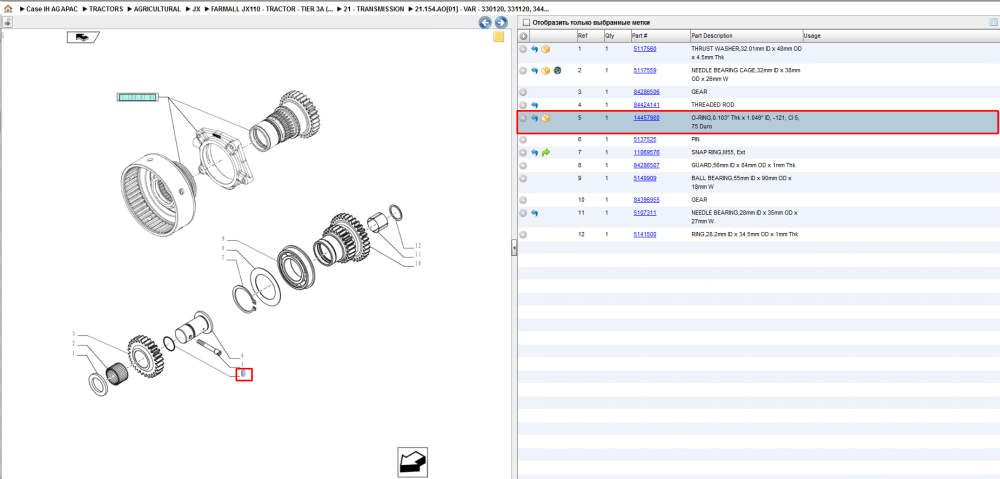
Task: Collapse the diagram panel with the splitter handle
Action: (514, 248)
